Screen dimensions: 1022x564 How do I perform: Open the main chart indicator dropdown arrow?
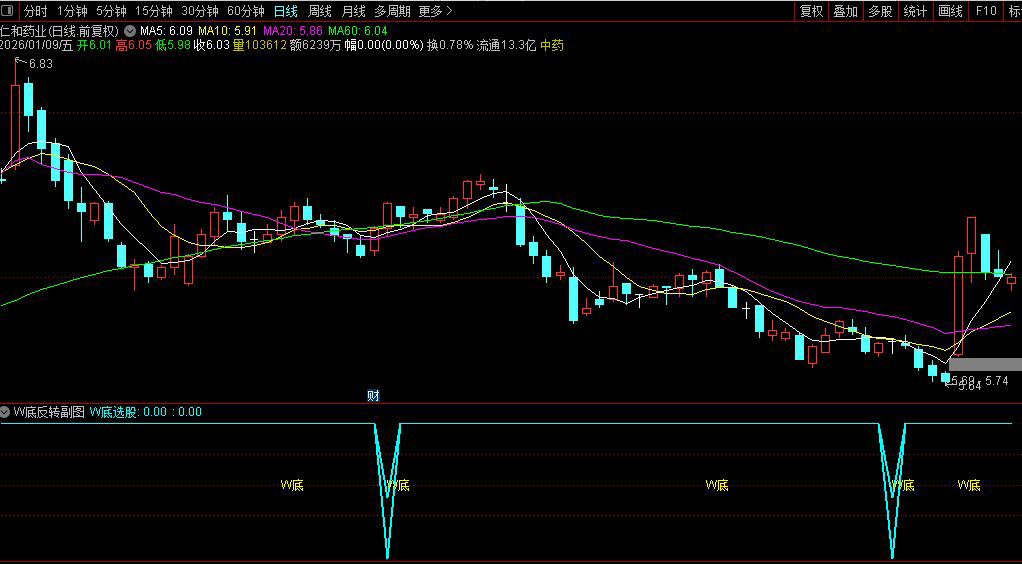click(129, 30)
